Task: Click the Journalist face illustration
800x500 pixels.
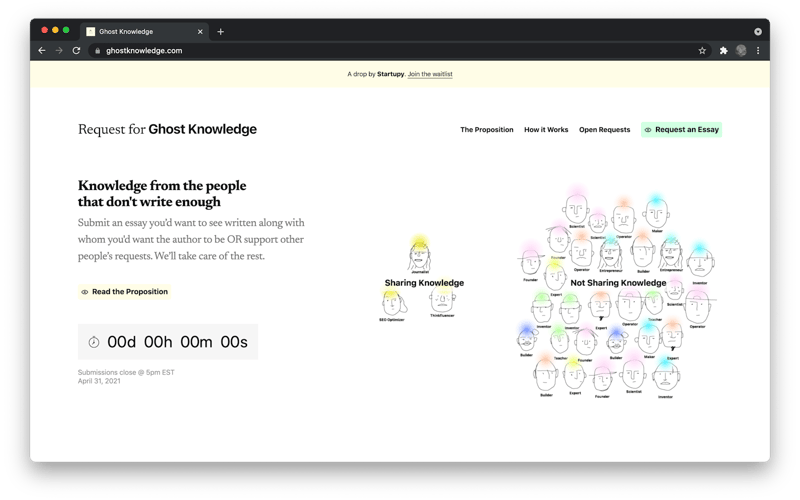Action: [419, 255]
